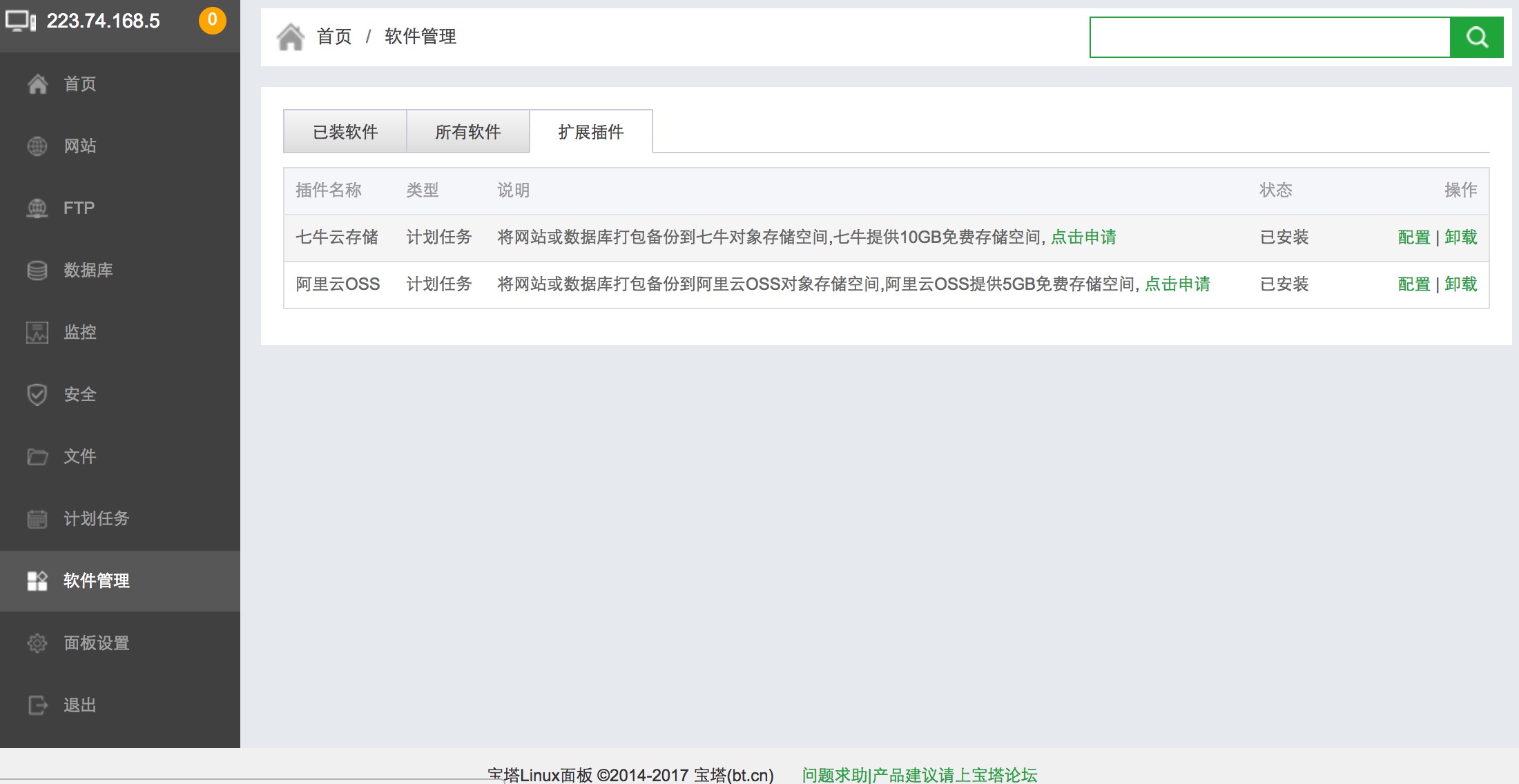Open the 监控 sidebar entry
The image size is (1519, 784).
(x=120, y=333)
